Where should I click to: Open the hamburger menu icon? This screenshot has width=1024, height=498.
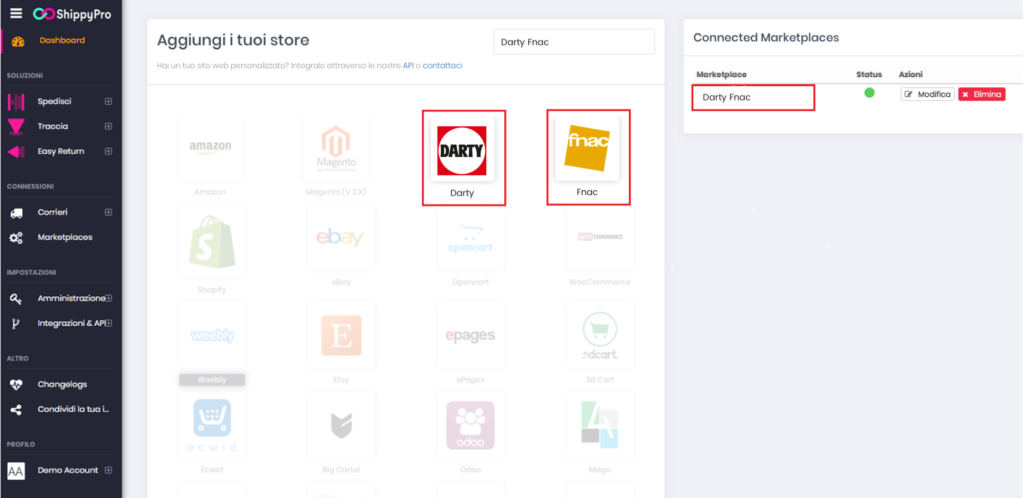tap(16, 14)
